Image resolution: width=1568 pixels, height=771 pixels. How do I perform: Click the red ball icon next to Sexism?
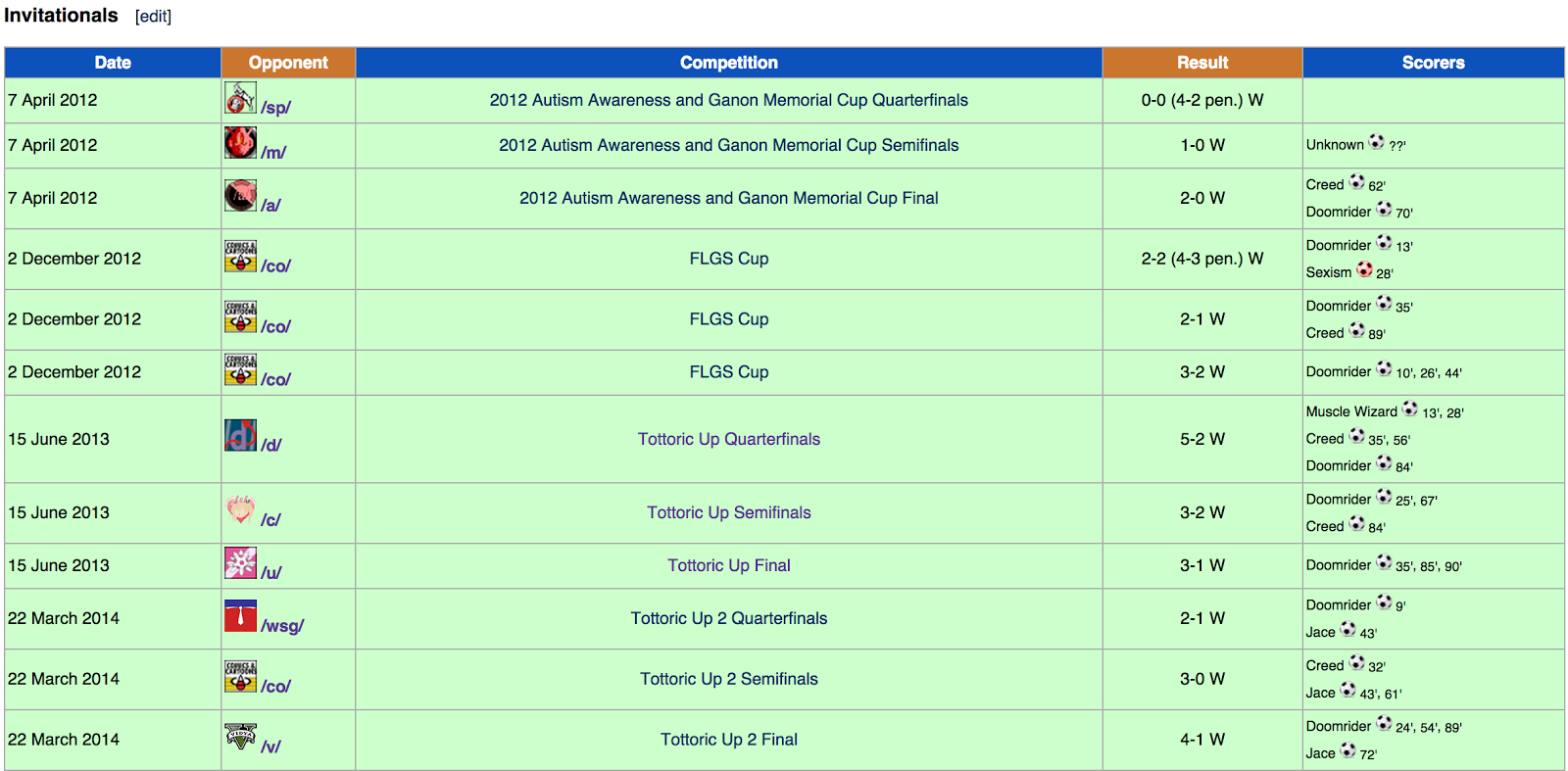point(1364,269)
